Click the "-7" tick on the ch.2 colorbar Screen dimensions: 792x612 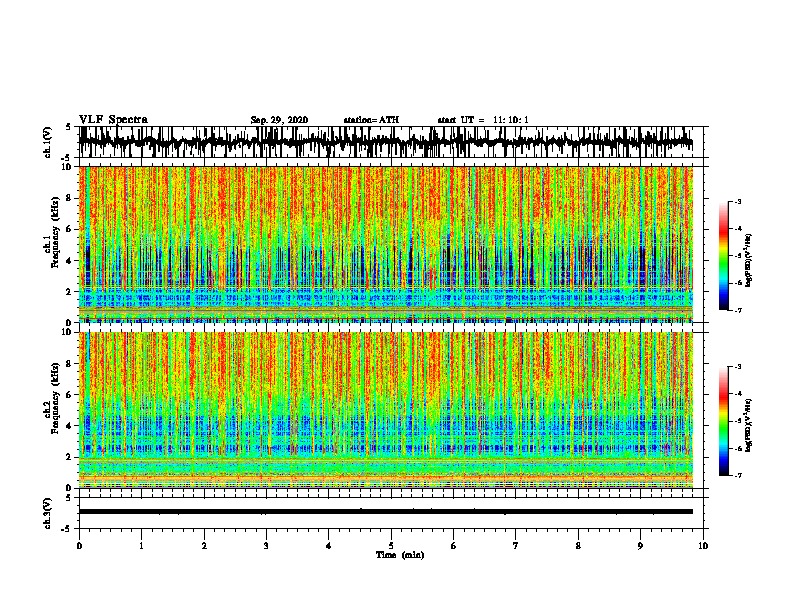pyautogui.click(x=737, y=475)
